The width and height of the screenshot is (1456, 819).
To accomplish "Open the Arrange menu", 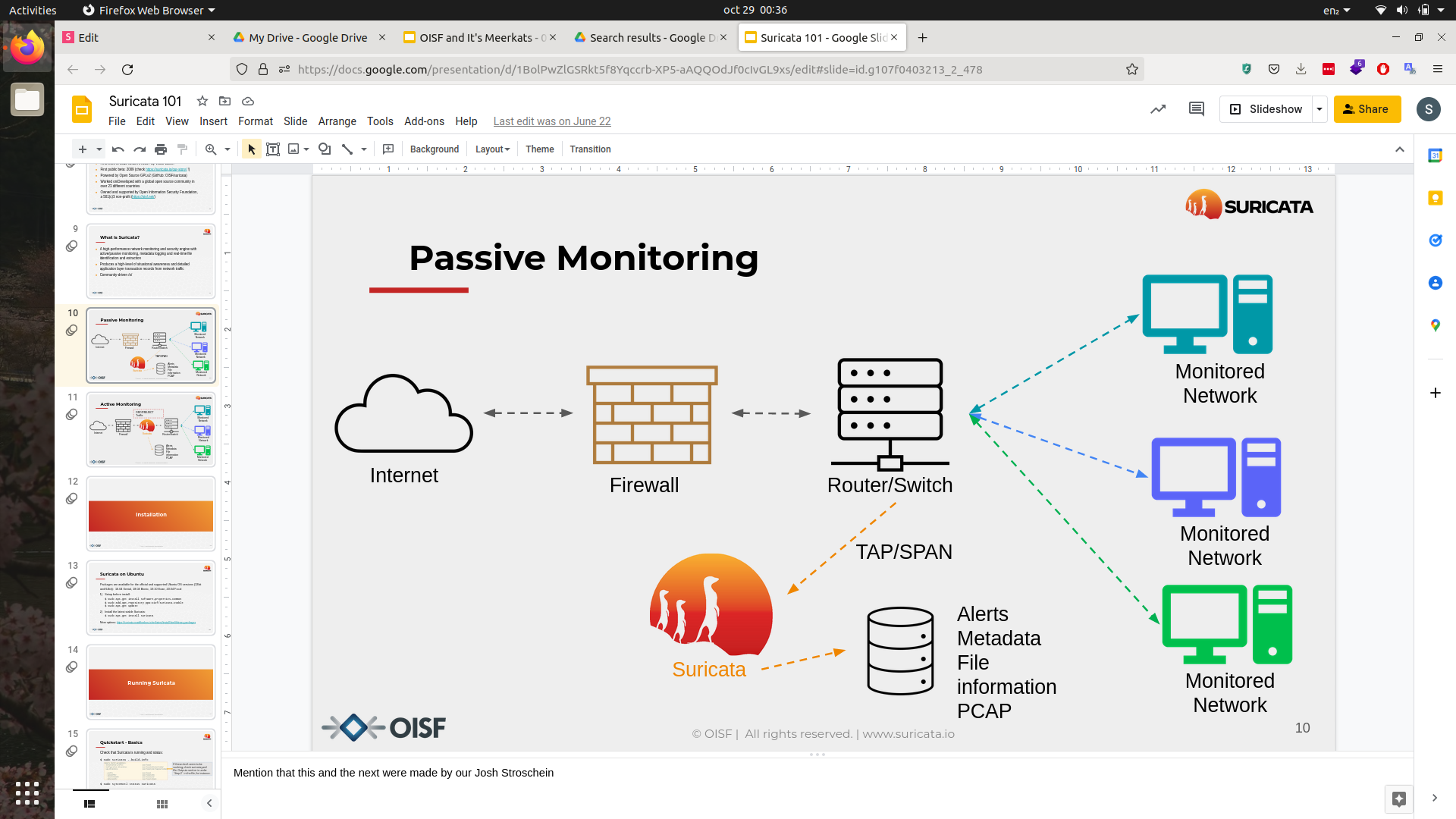I will [337, 121].
